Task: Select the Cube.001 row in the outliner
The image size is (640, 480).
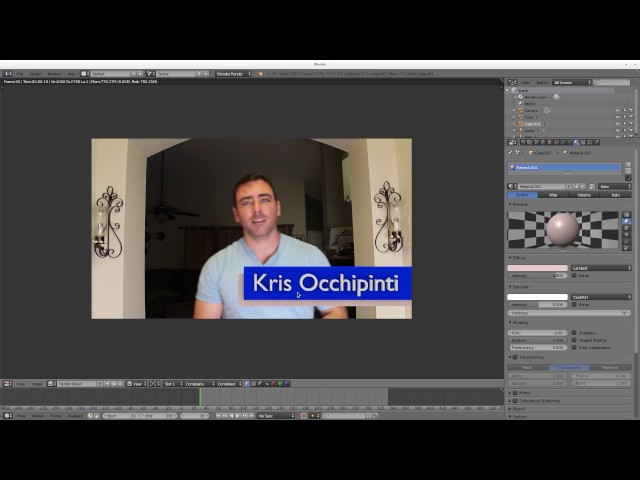Action: (x=532, y=124)
